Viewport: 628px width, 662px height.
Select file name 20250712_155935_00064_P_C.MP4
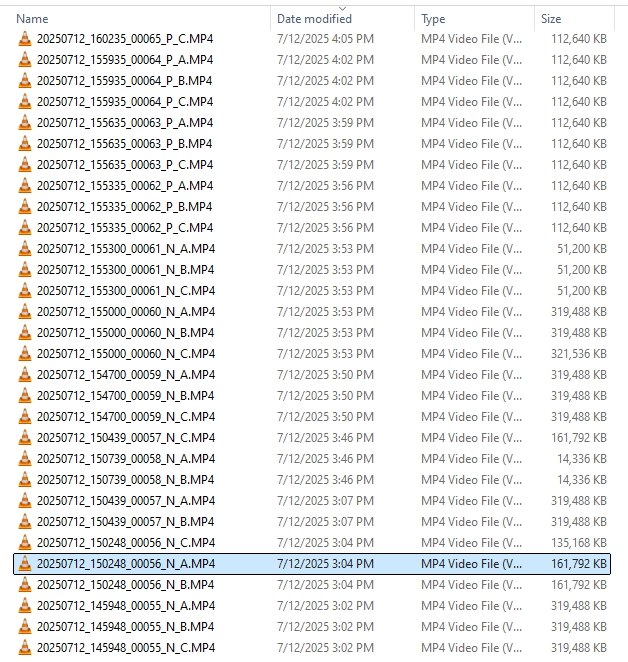point(125,102)
